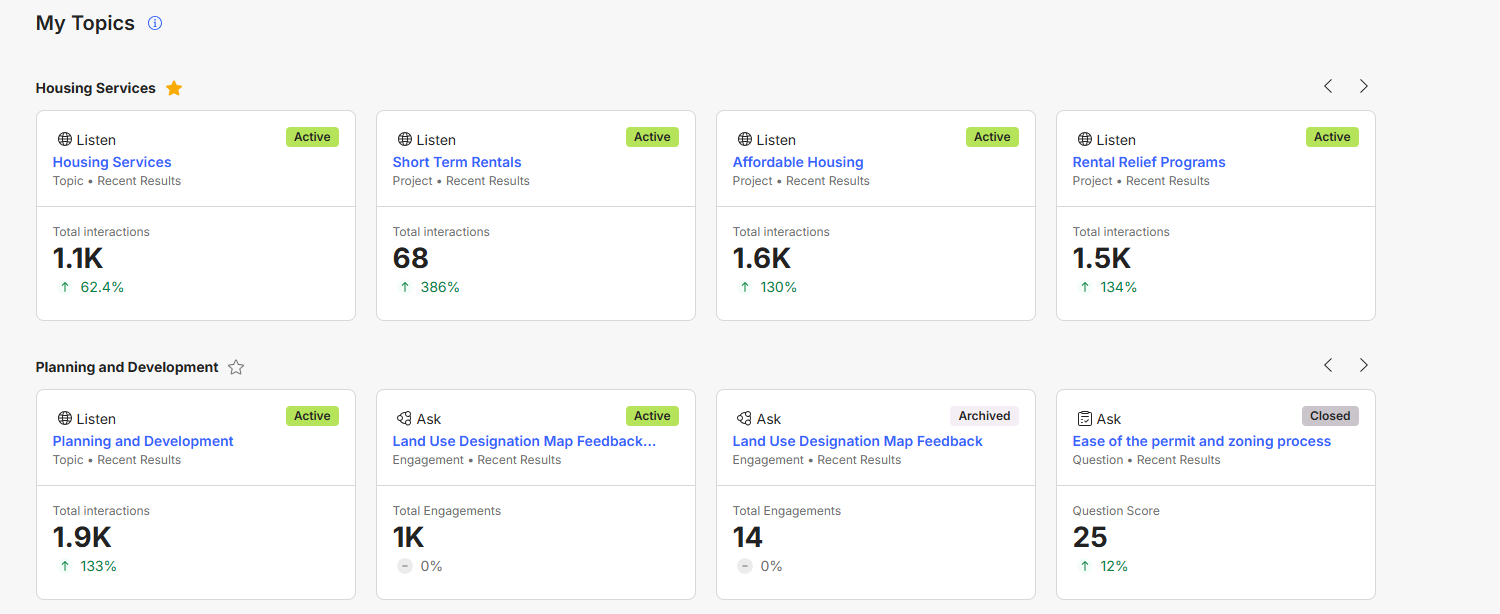Show next Planning and Development cards

1363,366
